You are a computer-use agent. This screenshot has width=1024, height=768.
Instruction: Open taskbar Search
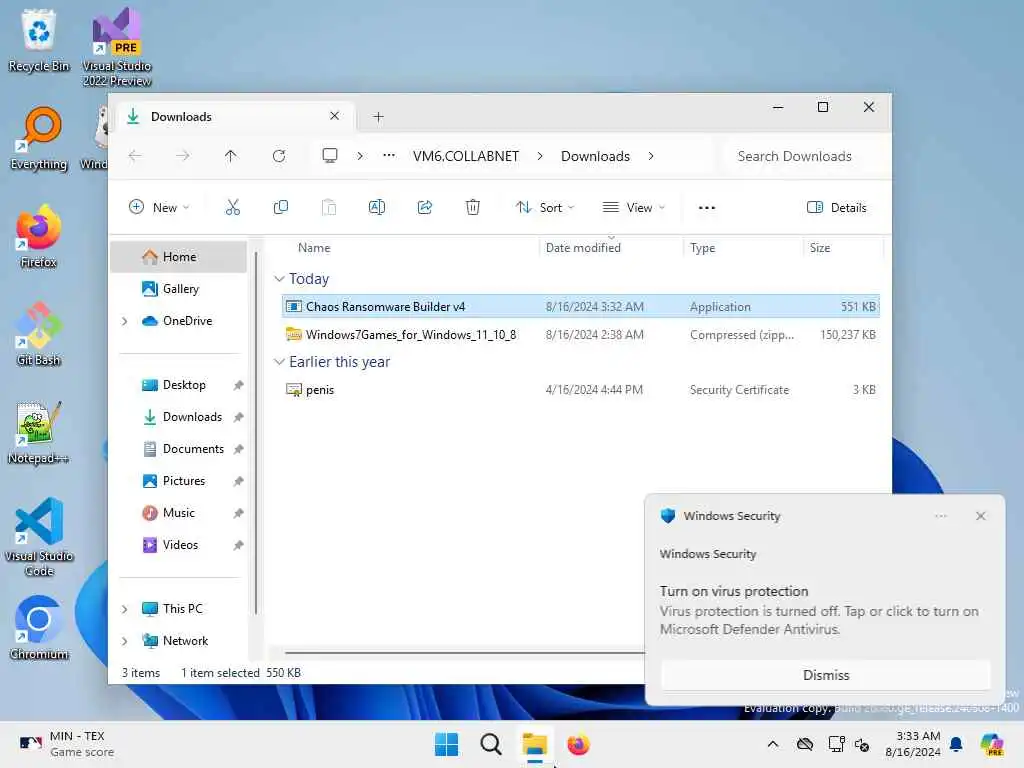[x=490, y=744]
